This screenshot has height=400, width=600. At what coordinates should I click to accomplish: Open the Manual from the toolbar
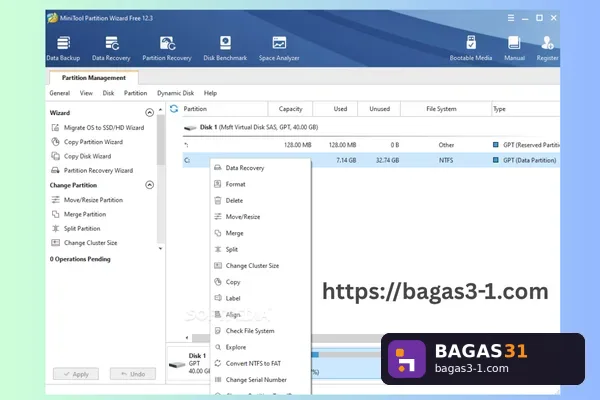coord(514,49)
